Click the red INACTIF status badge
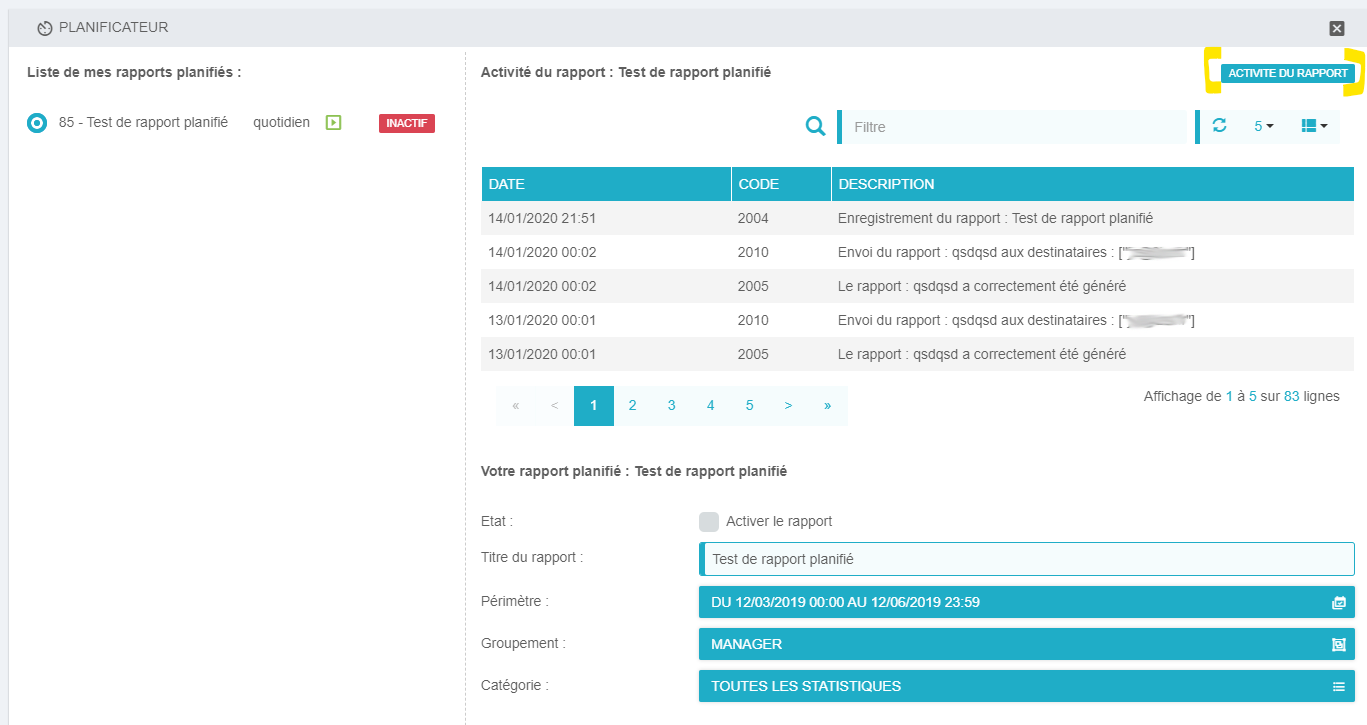Screen dimensions: 1367x725 (x=406, y=123)
